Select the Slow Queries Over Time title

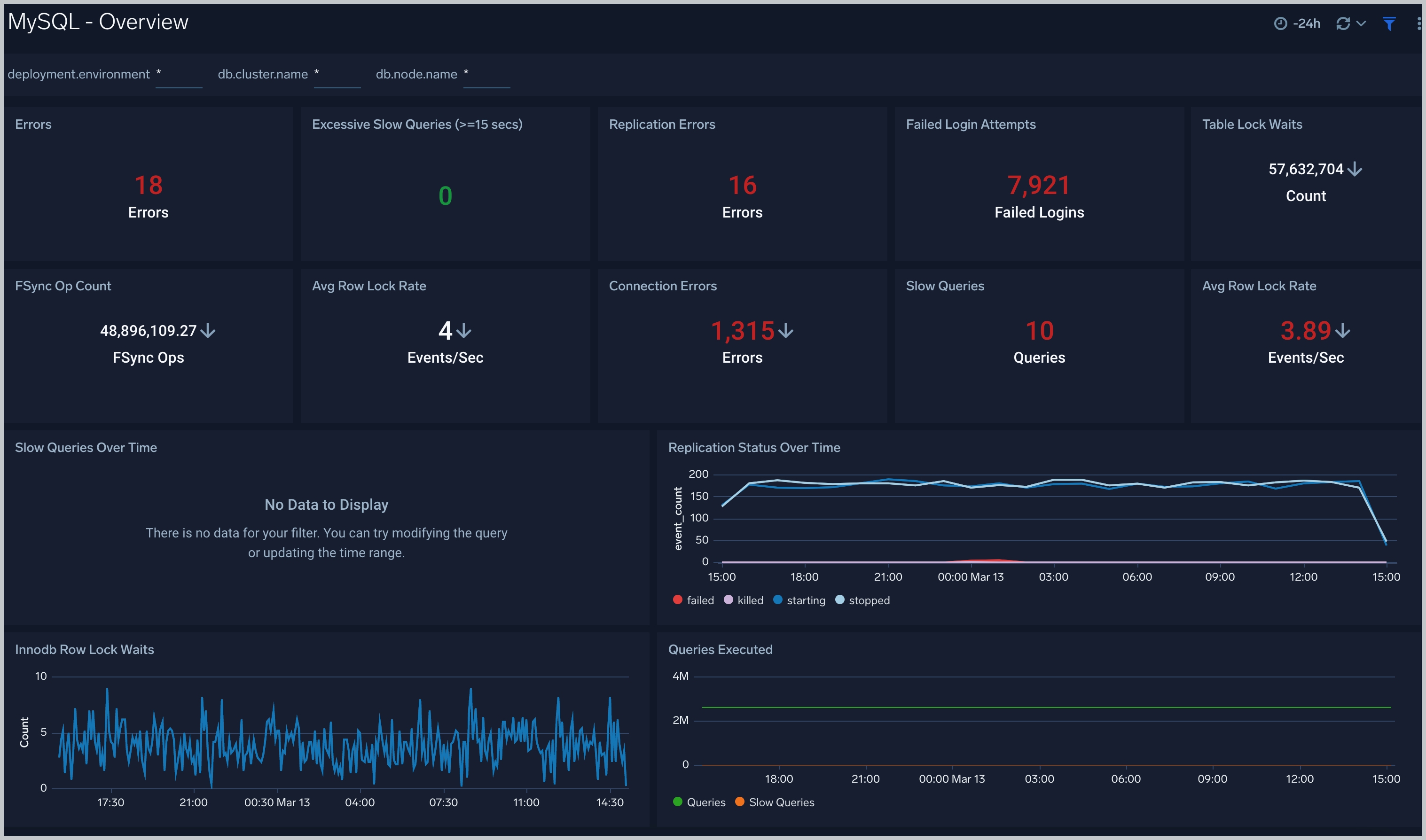[x=86, y=448]
